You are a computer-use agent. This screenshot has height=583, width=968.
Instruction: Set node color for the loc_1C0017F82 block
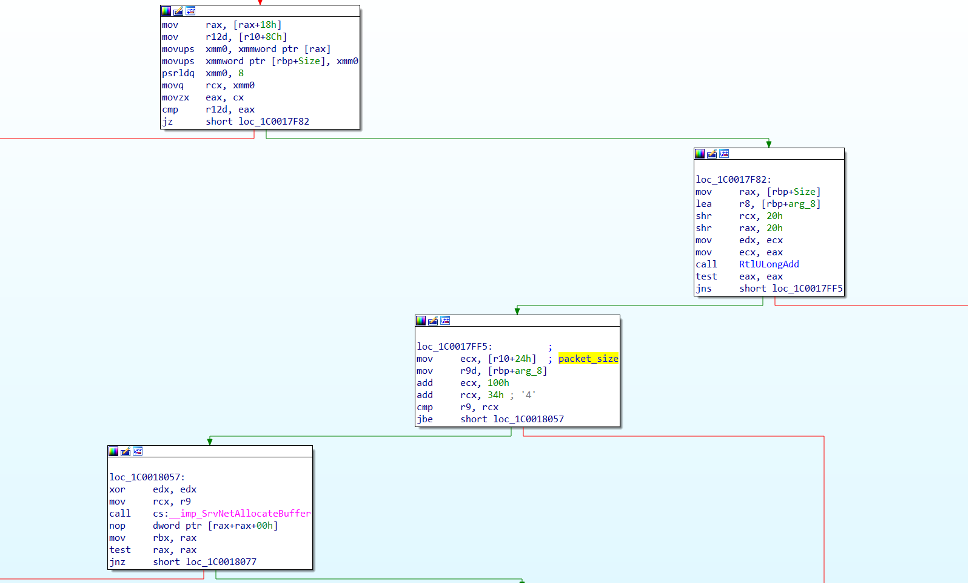pyautogui.click(x=700, y=154)
